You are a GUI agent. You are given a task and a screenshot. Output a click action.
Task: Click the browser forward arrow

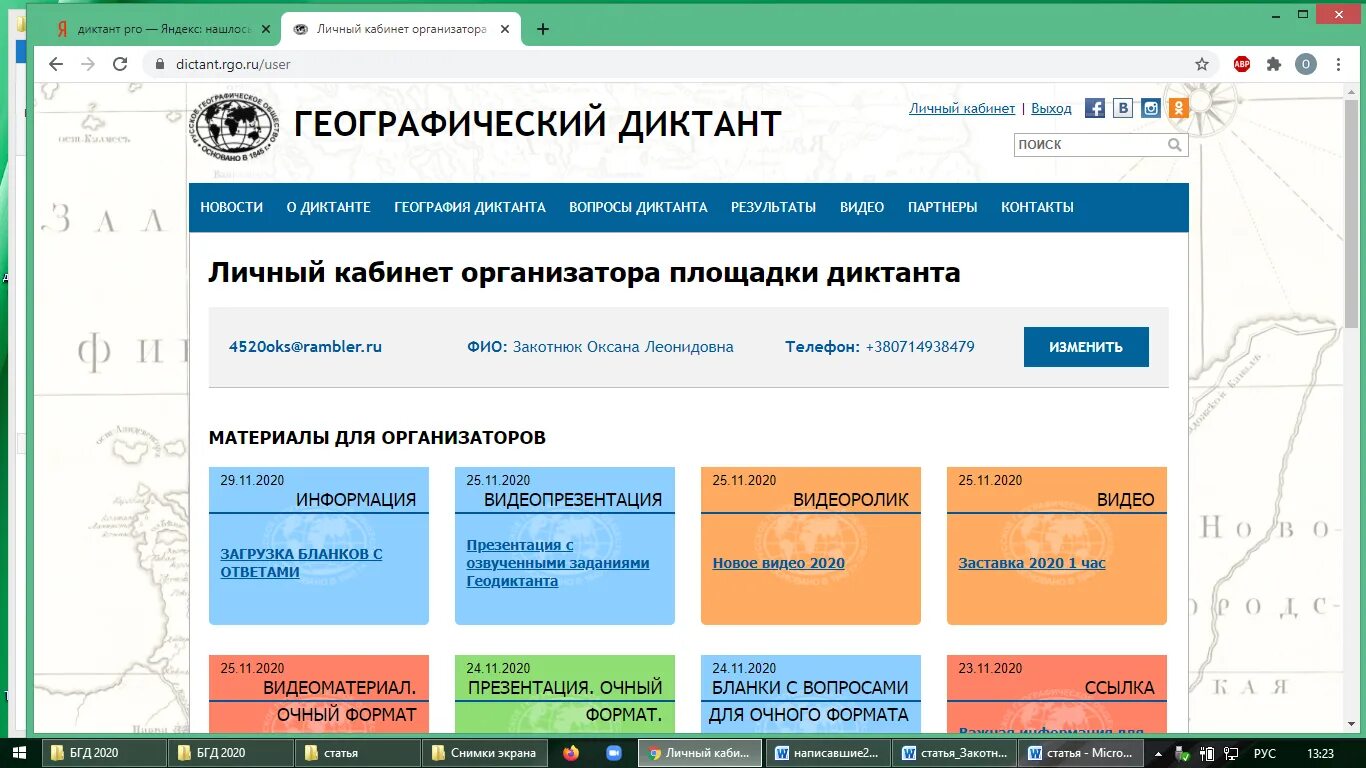[88, 64]
